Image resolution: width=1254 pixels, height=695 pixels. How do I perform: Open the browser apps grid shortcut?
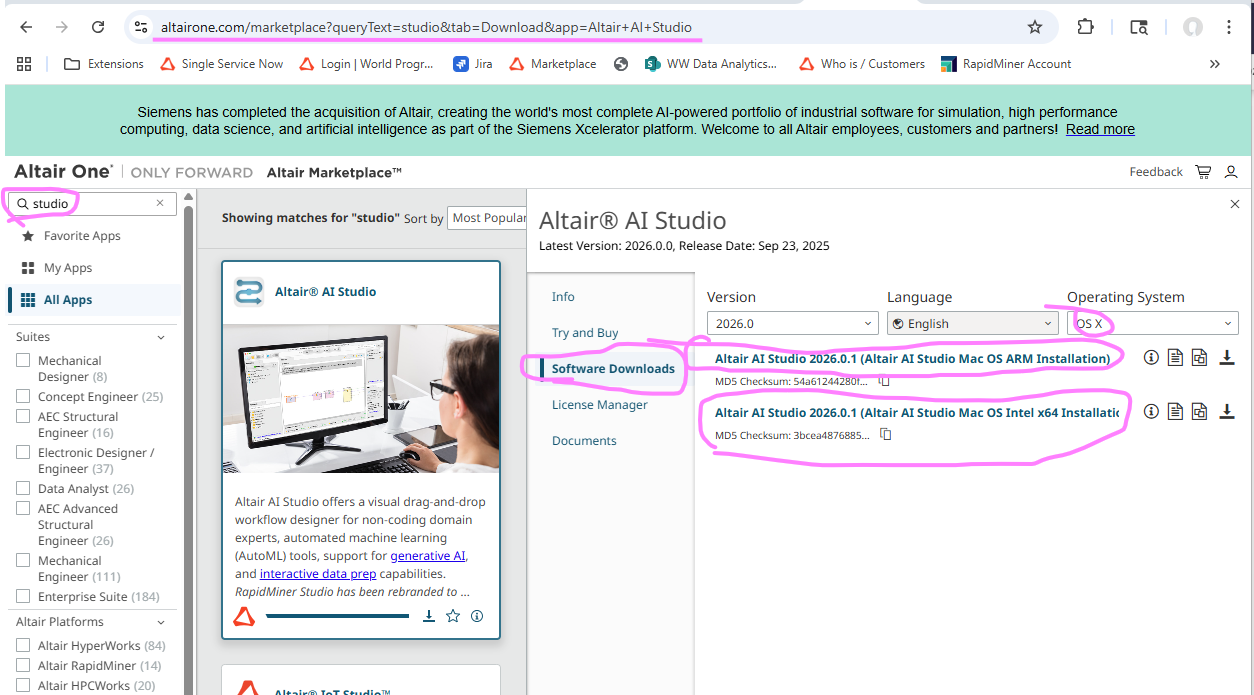pyautogui.click(x=24, y=64)
